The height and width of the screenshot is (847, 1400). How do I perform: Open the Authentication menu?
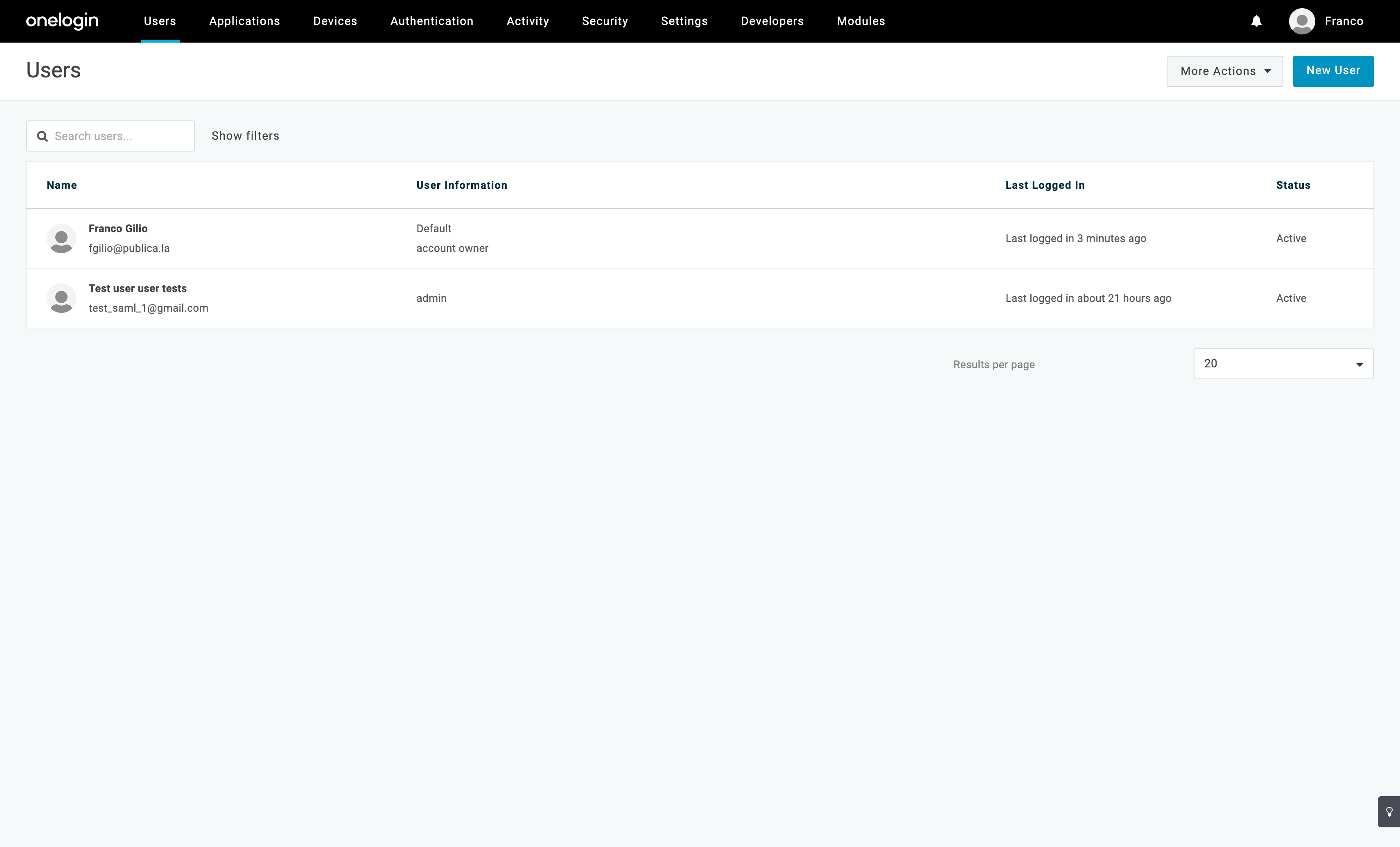coord(432,21)
